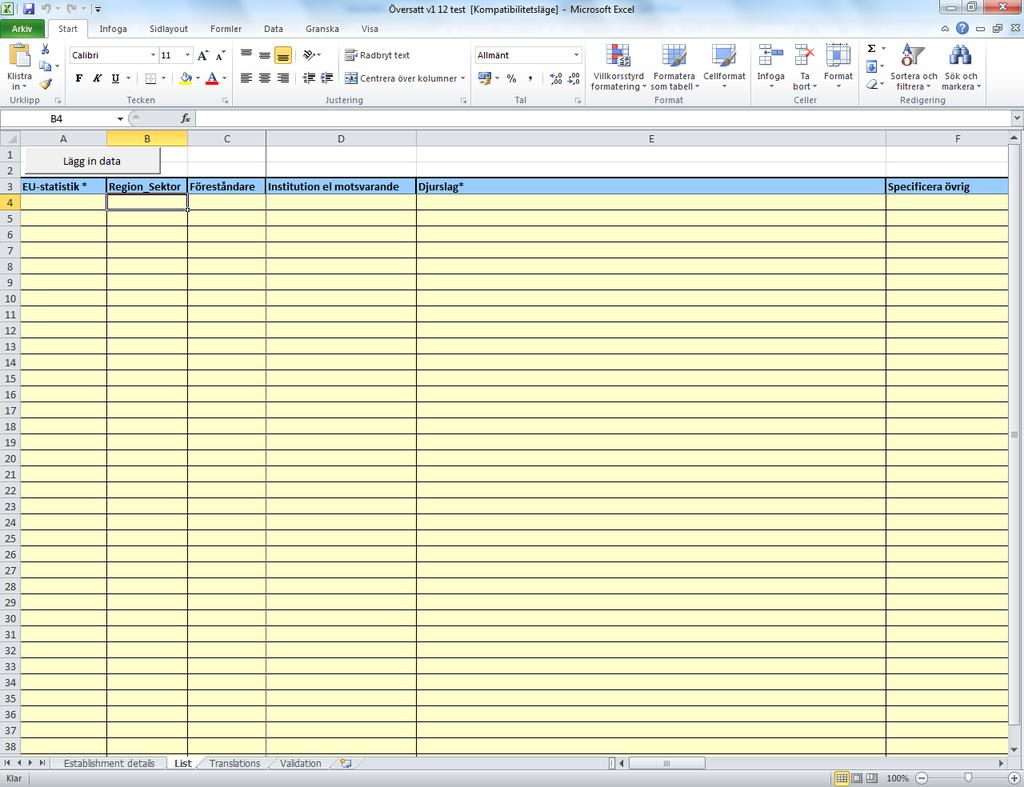Apply percent style icon

pos(511,78)
